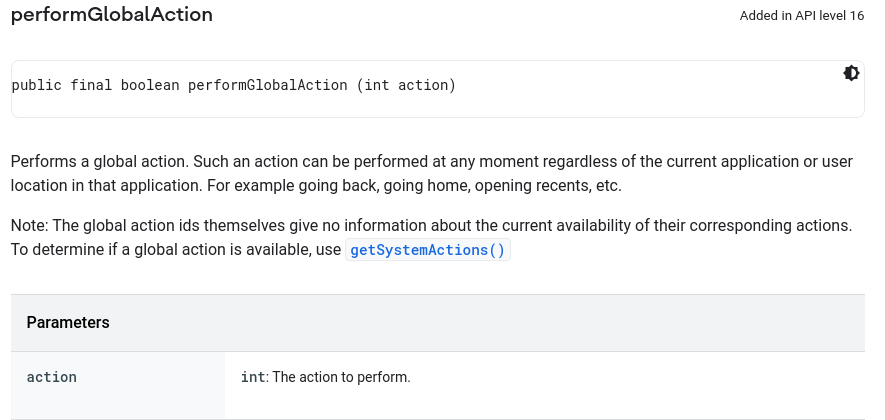This screenshot has height=420, width=885.
Task: Click the 'To determine if a global action' text
Action: point(176,250)
